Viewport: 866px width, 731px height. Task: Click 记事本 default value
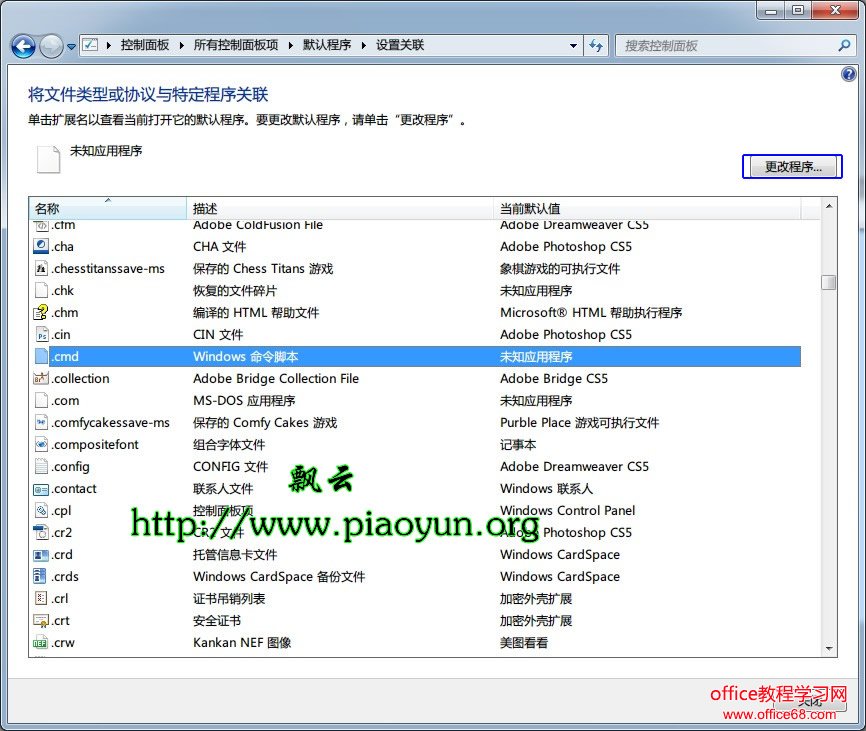(518, 444)
